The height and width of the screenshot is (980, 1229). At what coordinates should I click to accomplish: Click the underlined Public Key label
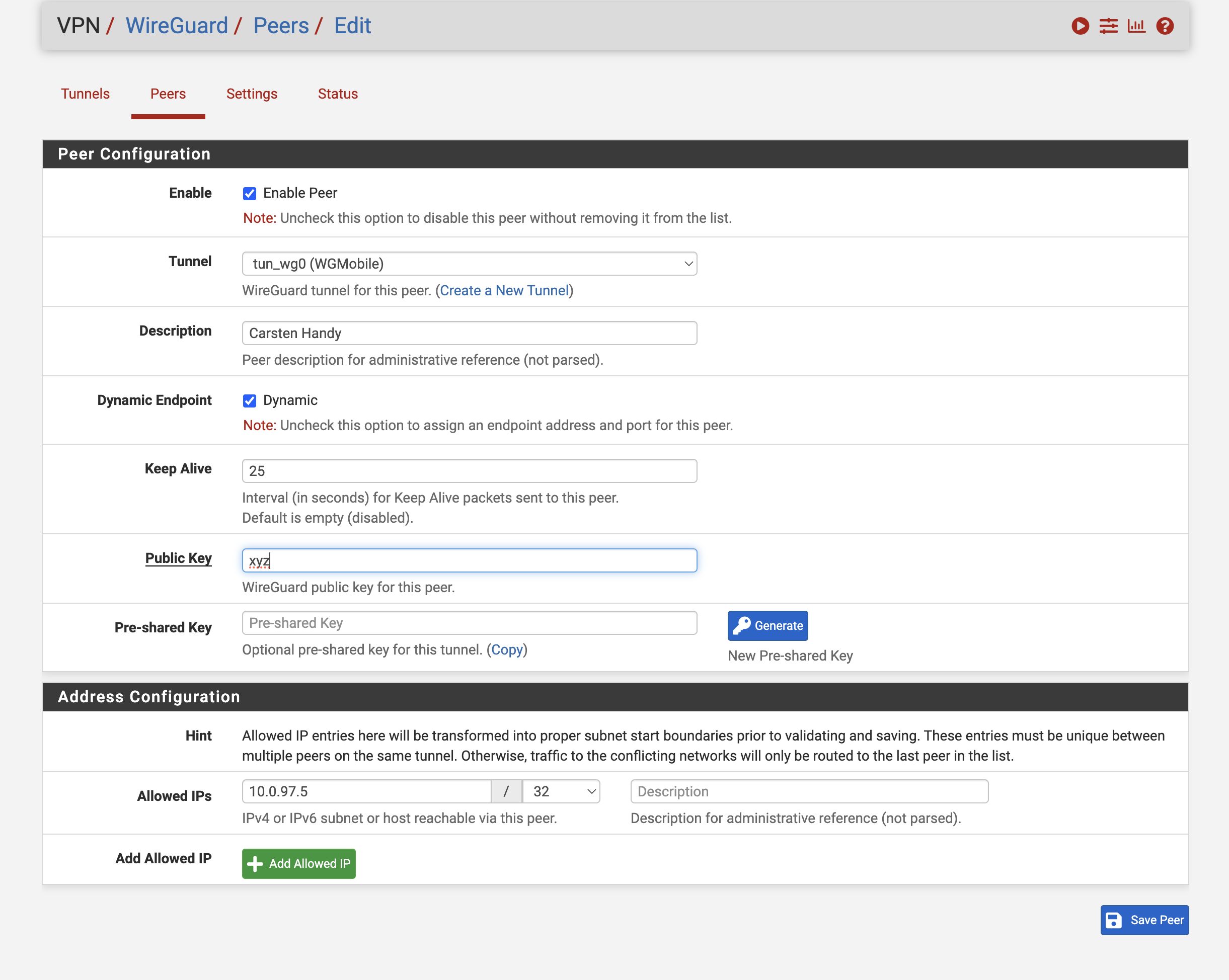(x=179, y=558)
